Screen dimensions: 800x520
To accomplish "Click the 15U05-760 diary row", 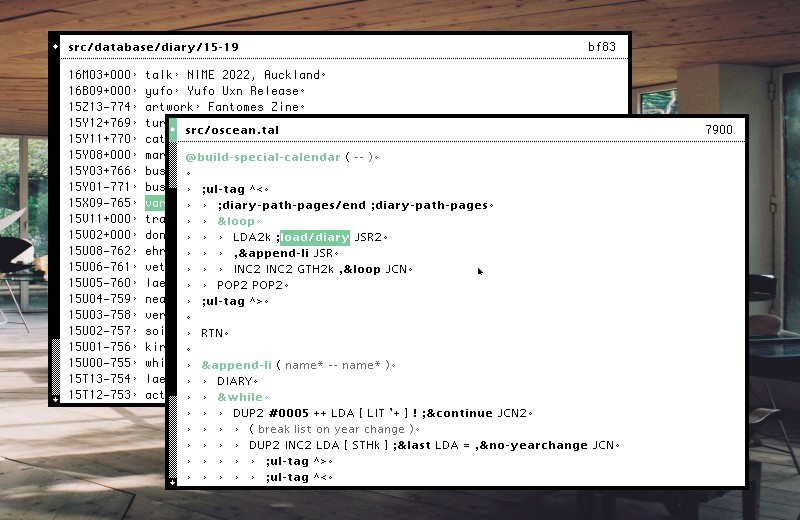I will 116,283.
